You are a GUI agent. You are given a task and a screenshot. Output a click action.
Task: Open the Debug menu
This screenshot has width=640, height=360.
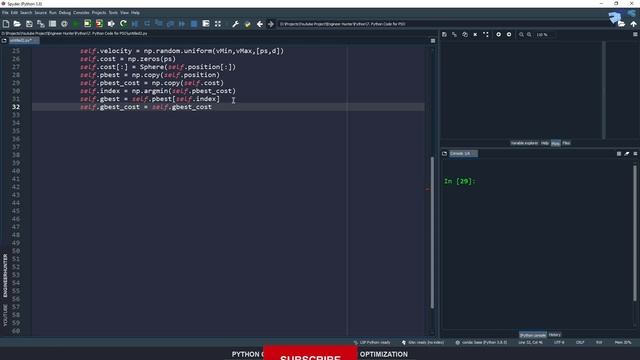(64, 13)
